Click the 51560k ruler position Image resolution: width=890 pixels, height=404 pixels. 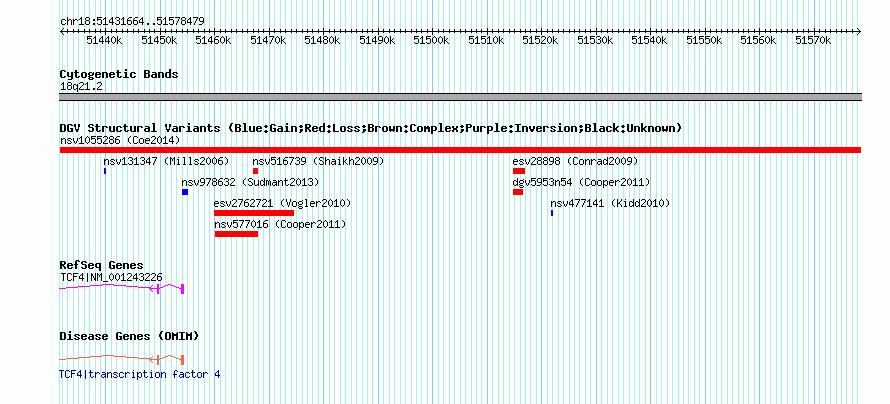pos(758,40)
